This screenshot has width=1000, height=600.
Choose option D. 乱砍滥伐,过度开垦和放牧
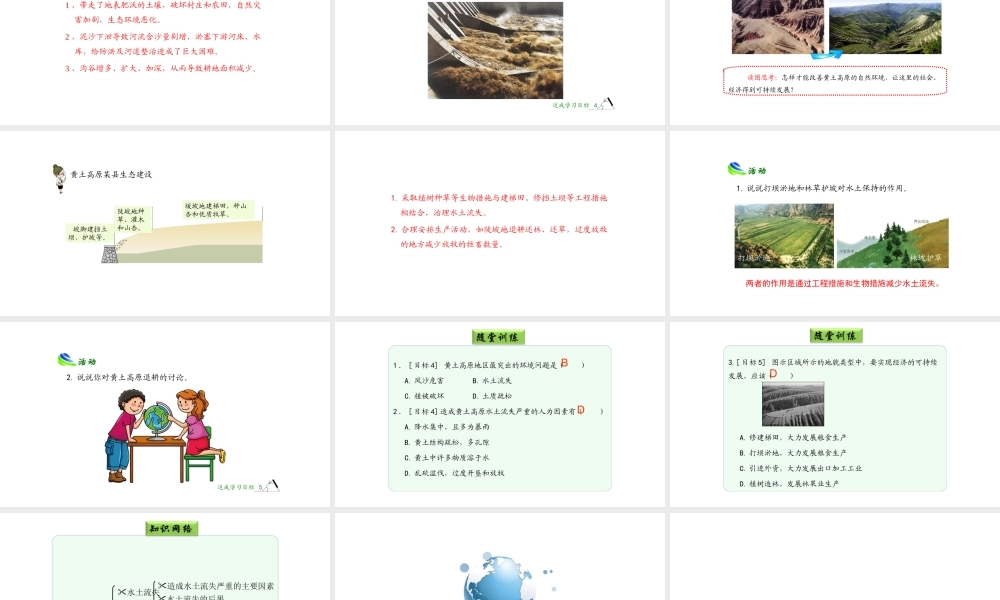point(454,473)
